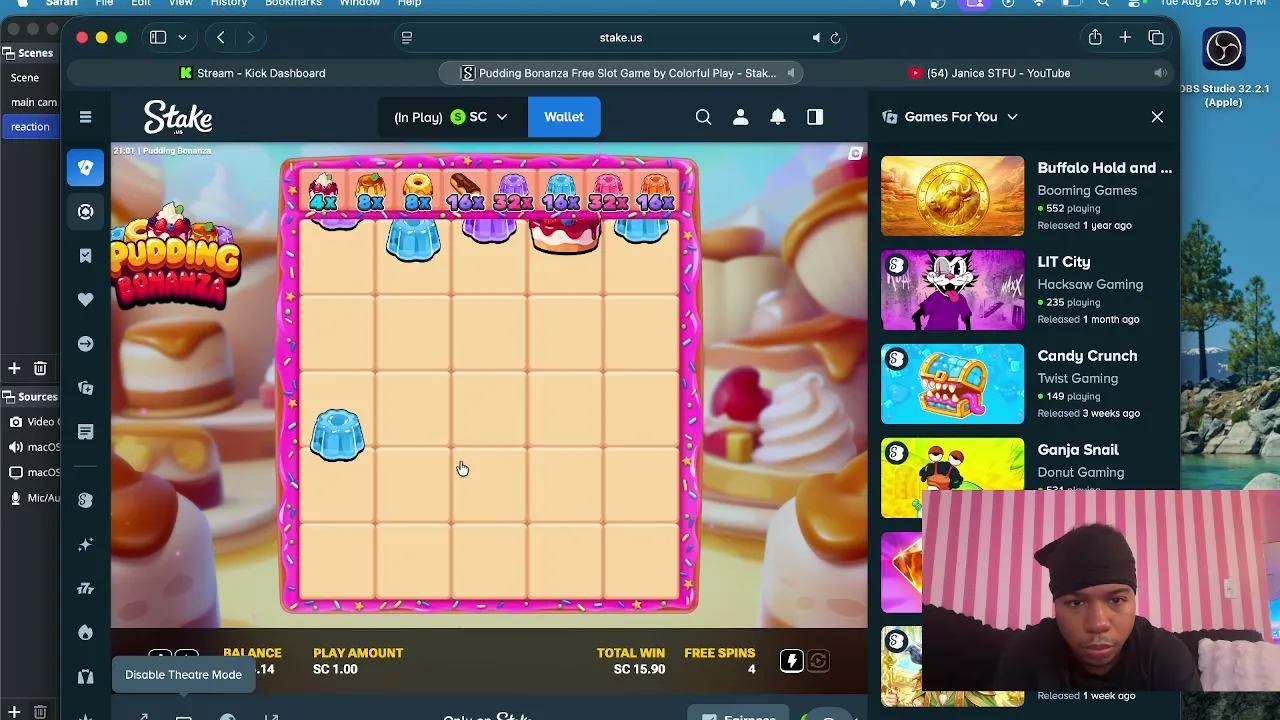The height and width of the screenshot is (720, 1280).
Task: Show the Safari tab overview
Action: (1156, 38)
